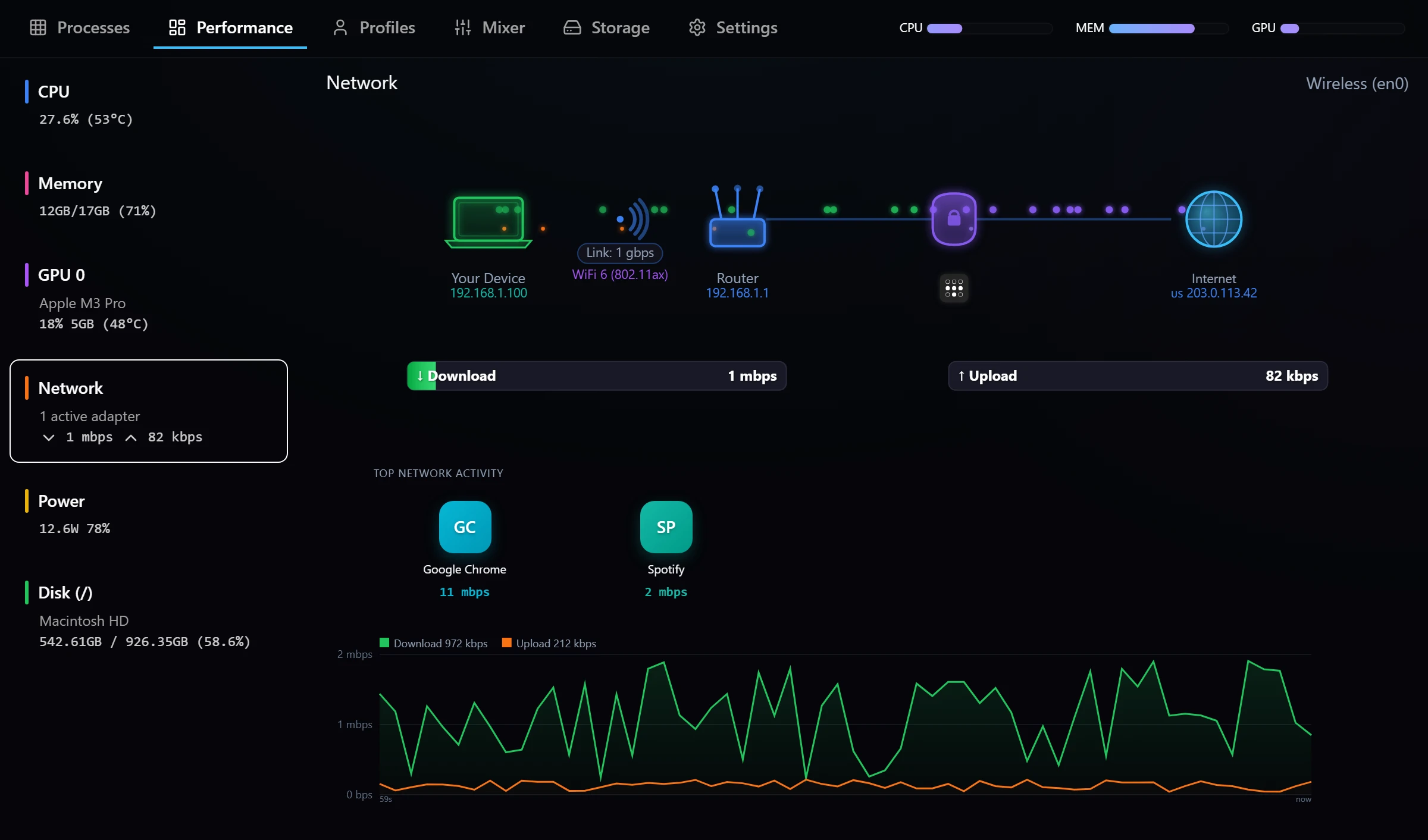Select the Power sidebar item
This screenshot has height=840, width=1428.
149,513
